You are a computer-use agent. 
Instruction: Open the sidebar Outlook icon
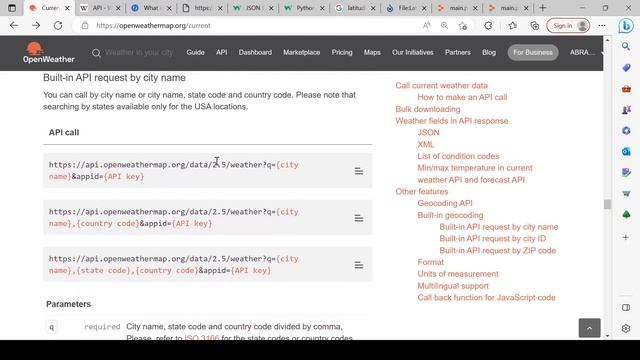(626, 151)
